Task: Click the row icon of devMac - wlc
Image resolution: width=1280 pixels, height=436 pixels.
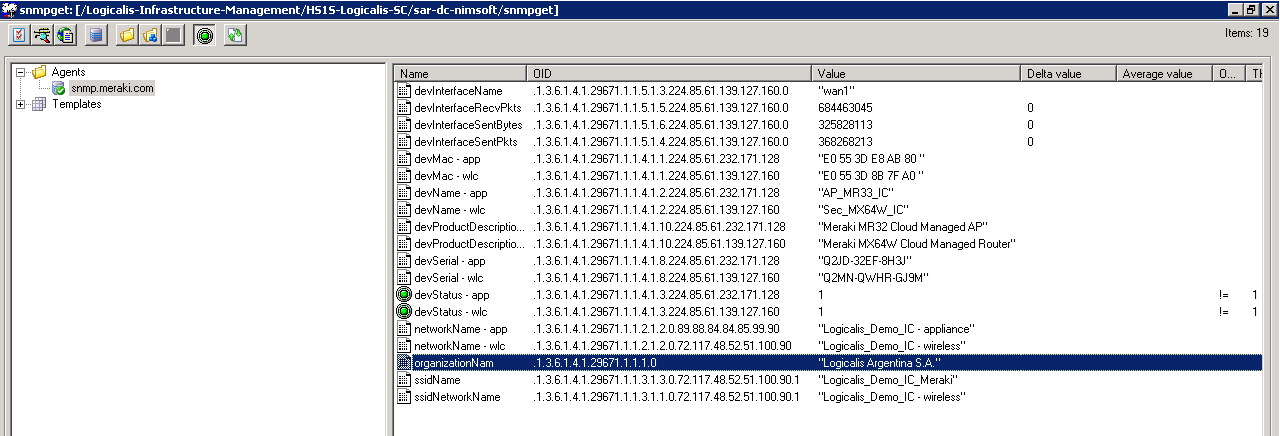Action: pyautogui.click(x=404, y=176)
